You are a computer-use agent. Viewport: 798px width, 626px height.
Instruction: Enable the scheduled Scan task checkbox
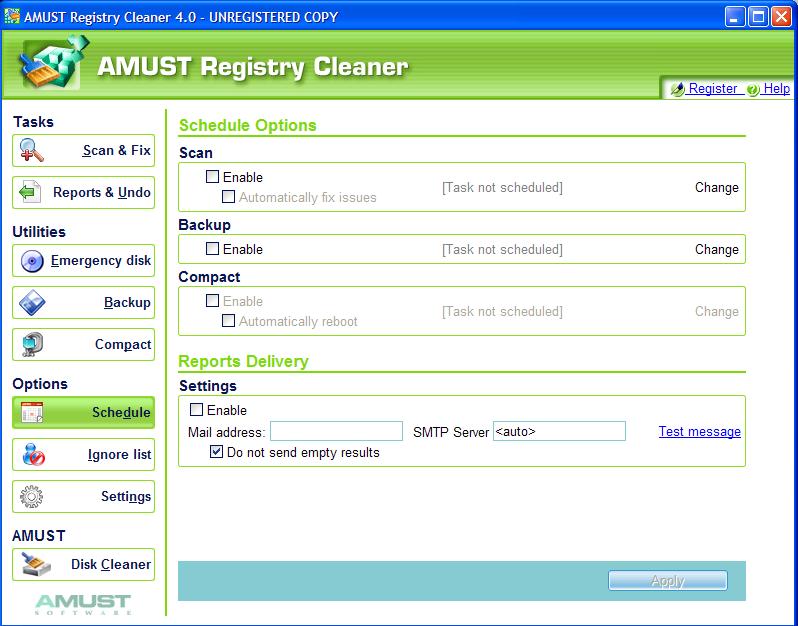pyautogui.click(x=212, y=177)
